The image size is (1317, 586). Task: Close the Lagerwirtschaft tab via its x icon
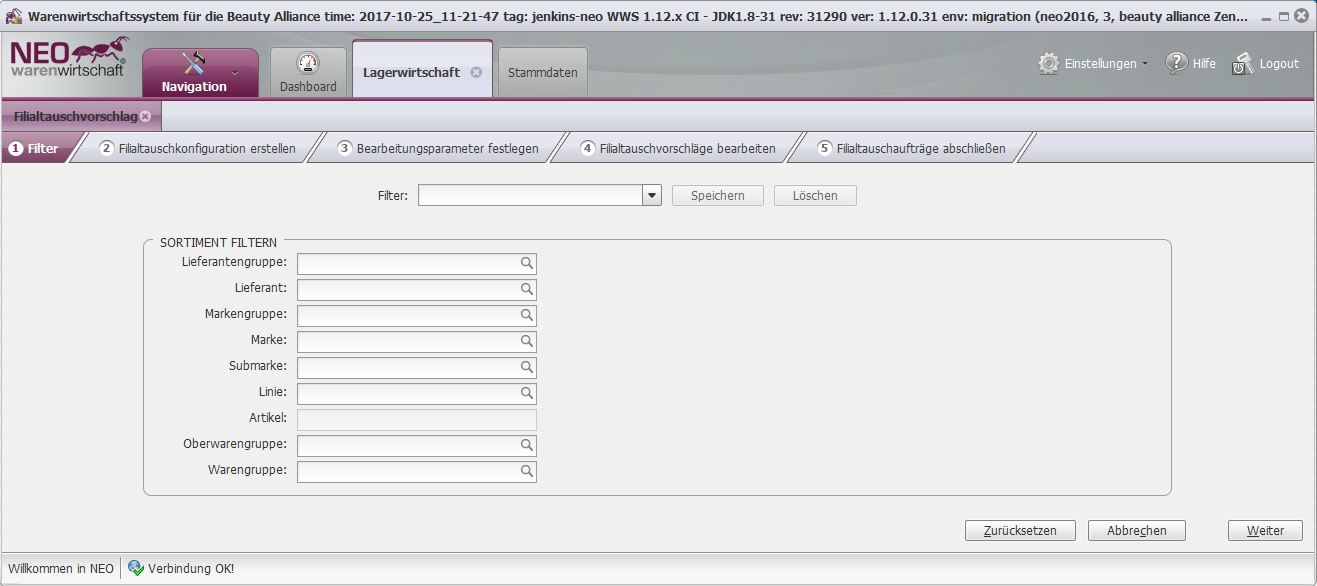pos(476,72)
